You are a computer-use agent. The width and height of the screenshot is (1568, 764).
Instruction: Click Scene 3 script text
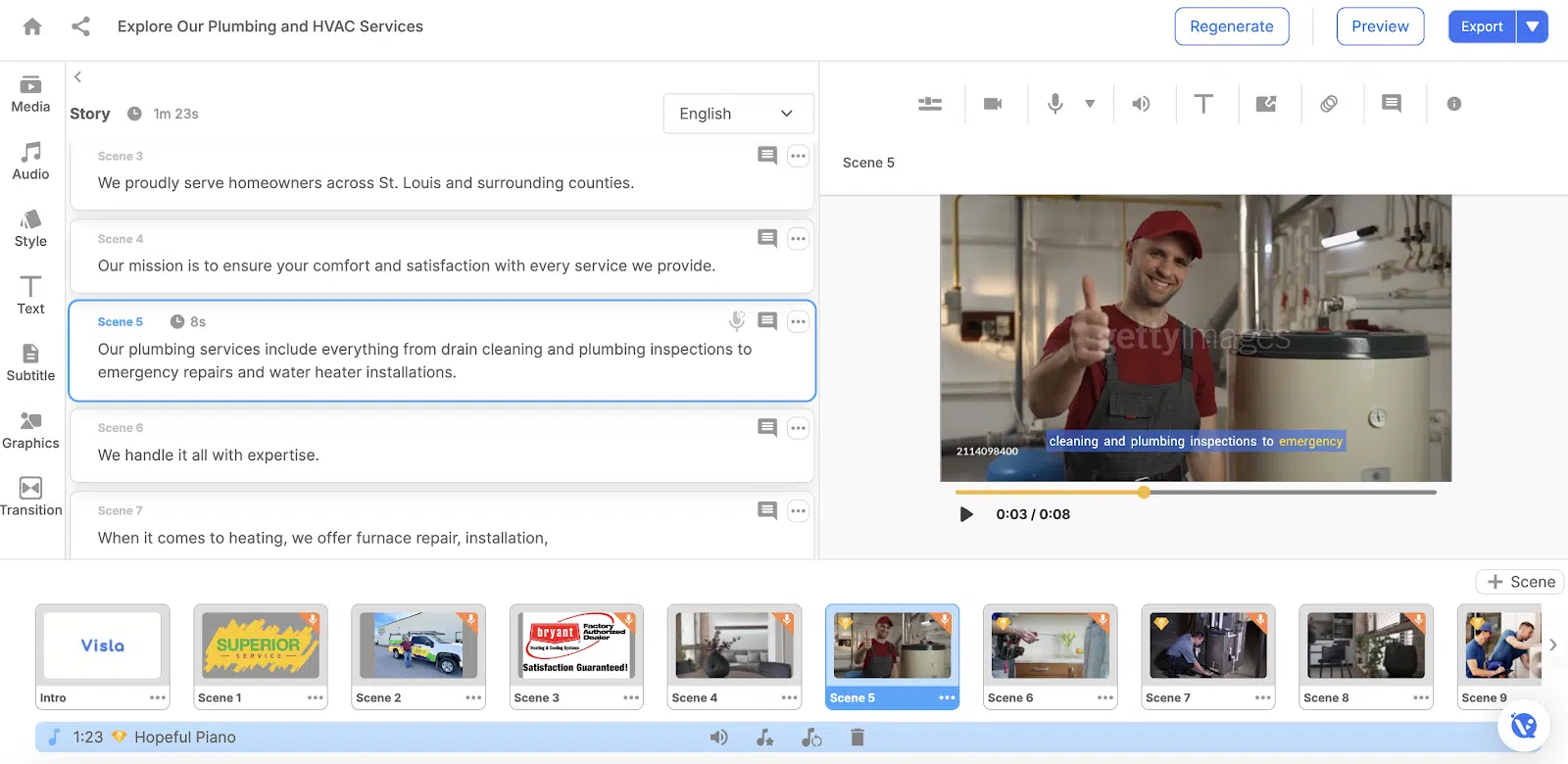366,183
